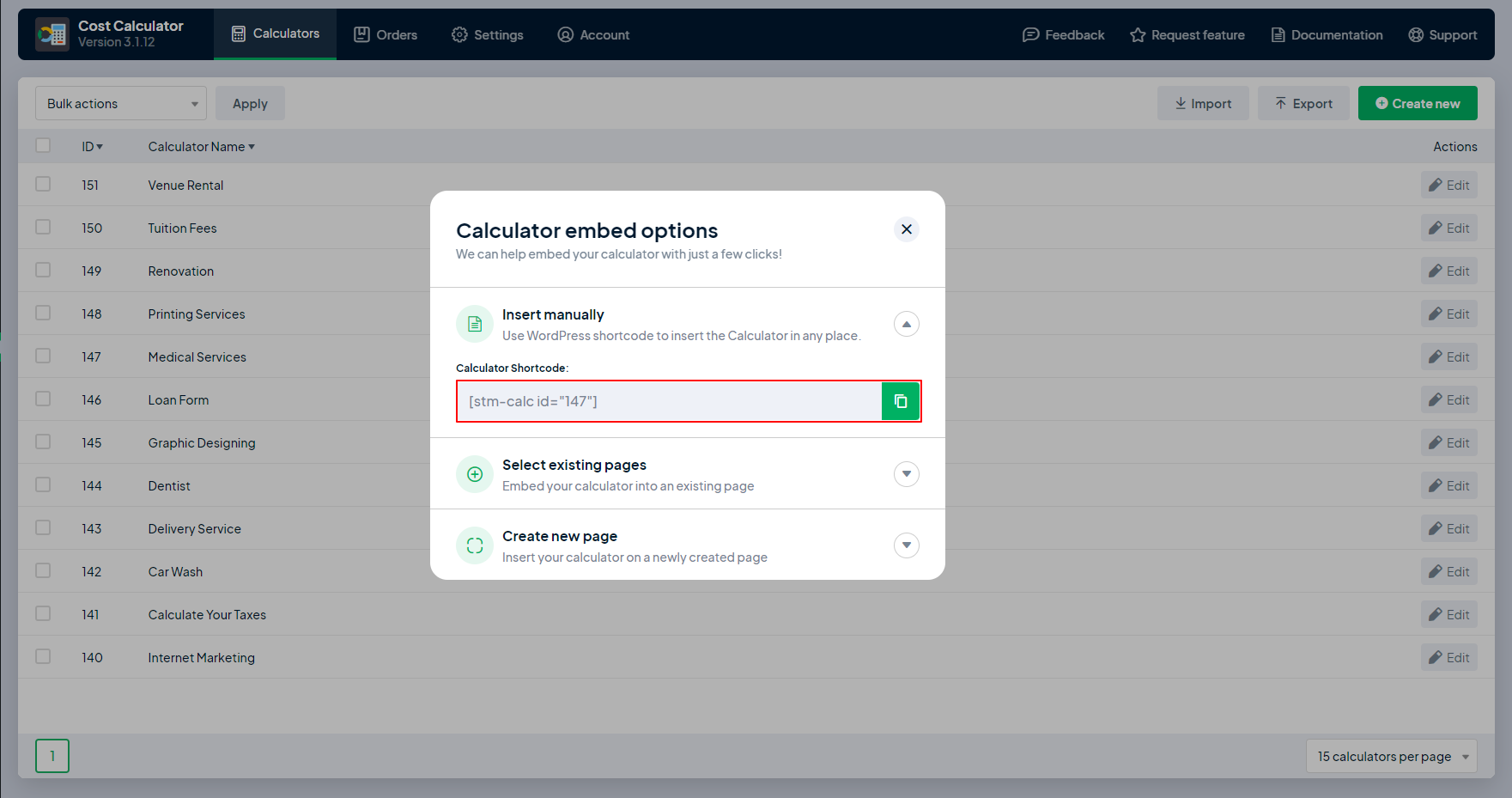The width and height of the screenshot is (1512, 798).
Task: Click the Create new page icon
Action: [475, 545]
